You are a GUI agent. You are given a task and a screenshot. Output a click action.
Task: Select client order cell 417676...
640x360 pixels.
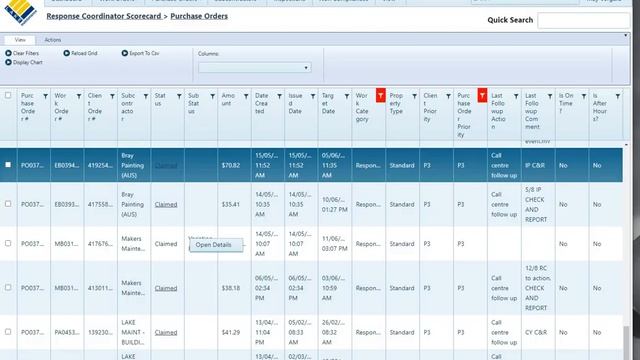point(100,244)
